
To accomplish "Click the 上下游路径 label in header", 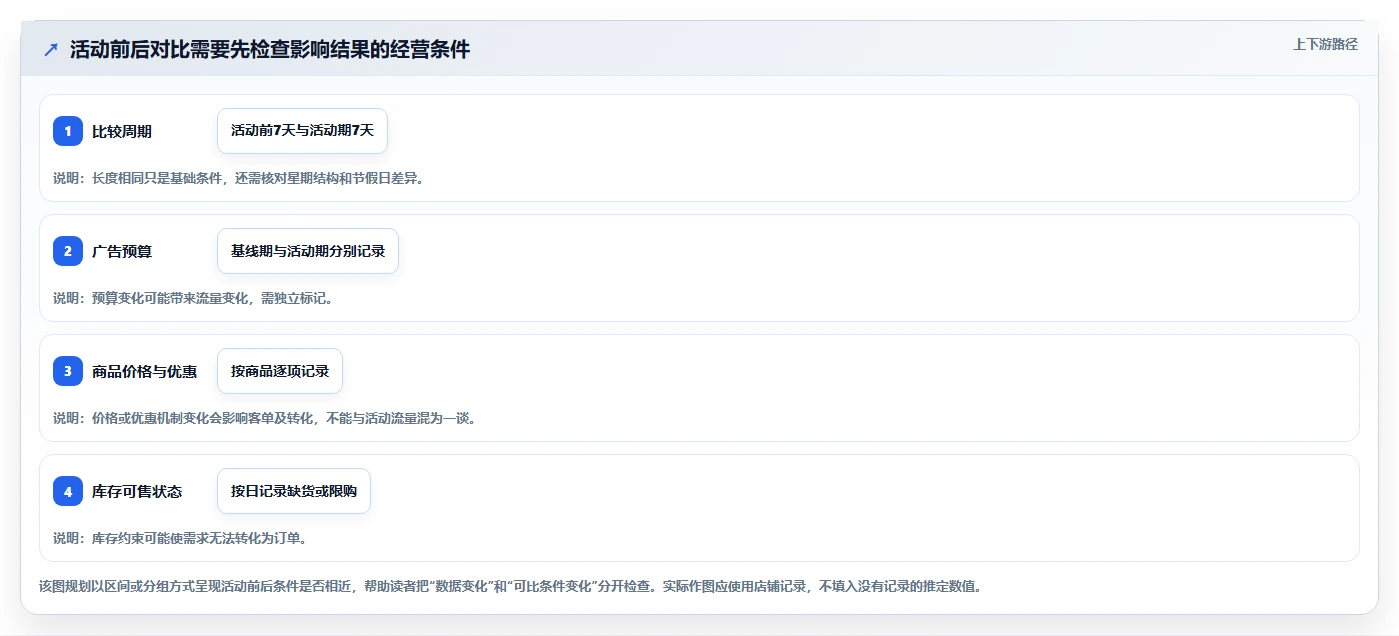I will point(1325,44).
